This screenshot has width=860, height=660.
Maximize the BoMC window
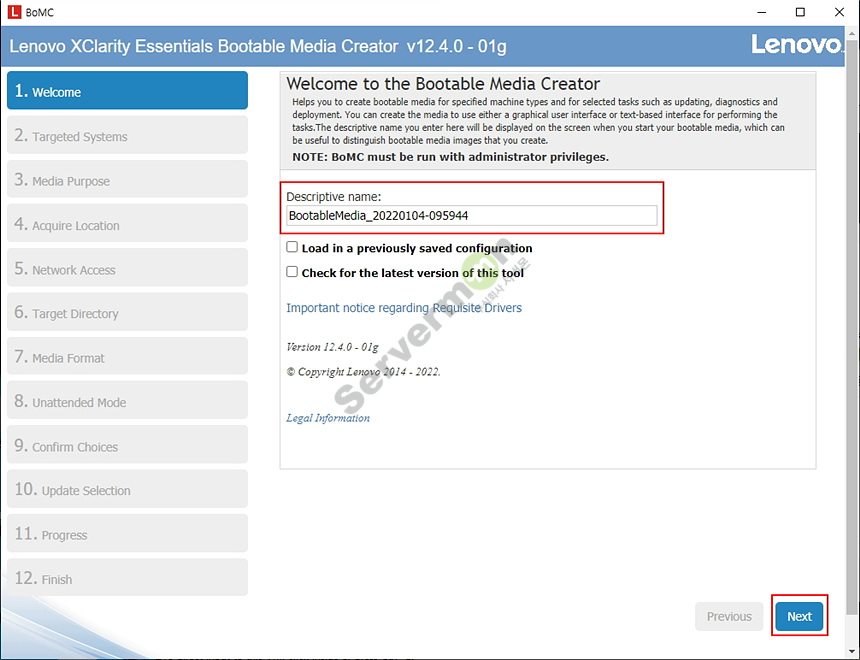[800, 12]
